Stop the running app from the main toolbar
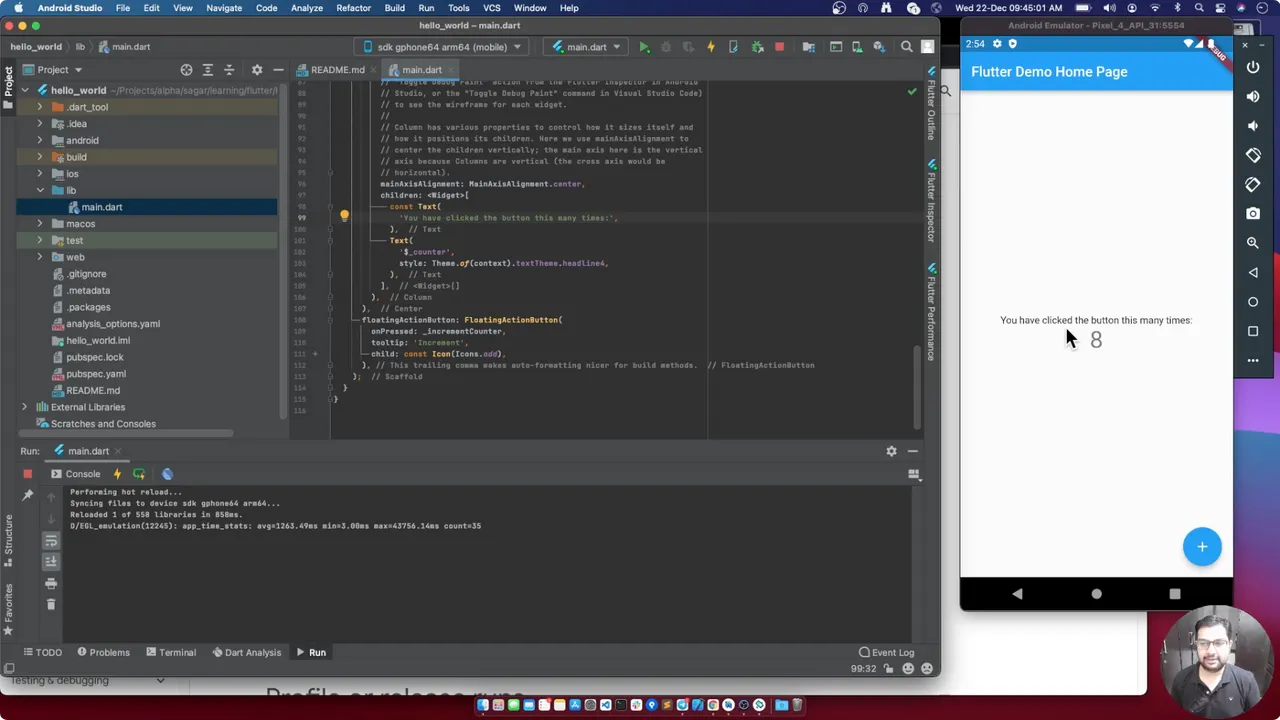This screenshot has height=720, width=1280. click(779, 47)
